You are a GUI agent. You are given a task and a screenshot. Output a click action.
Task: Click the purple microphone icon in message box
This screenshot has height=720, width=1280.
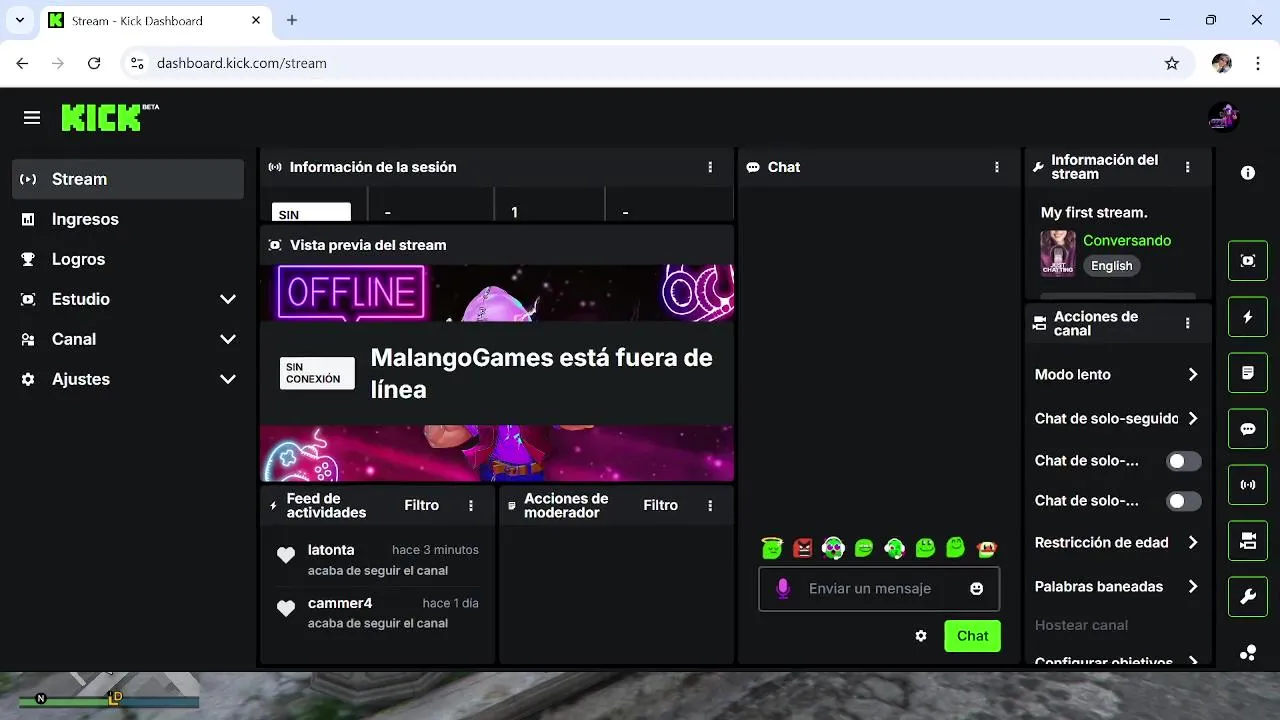[783, 589]
